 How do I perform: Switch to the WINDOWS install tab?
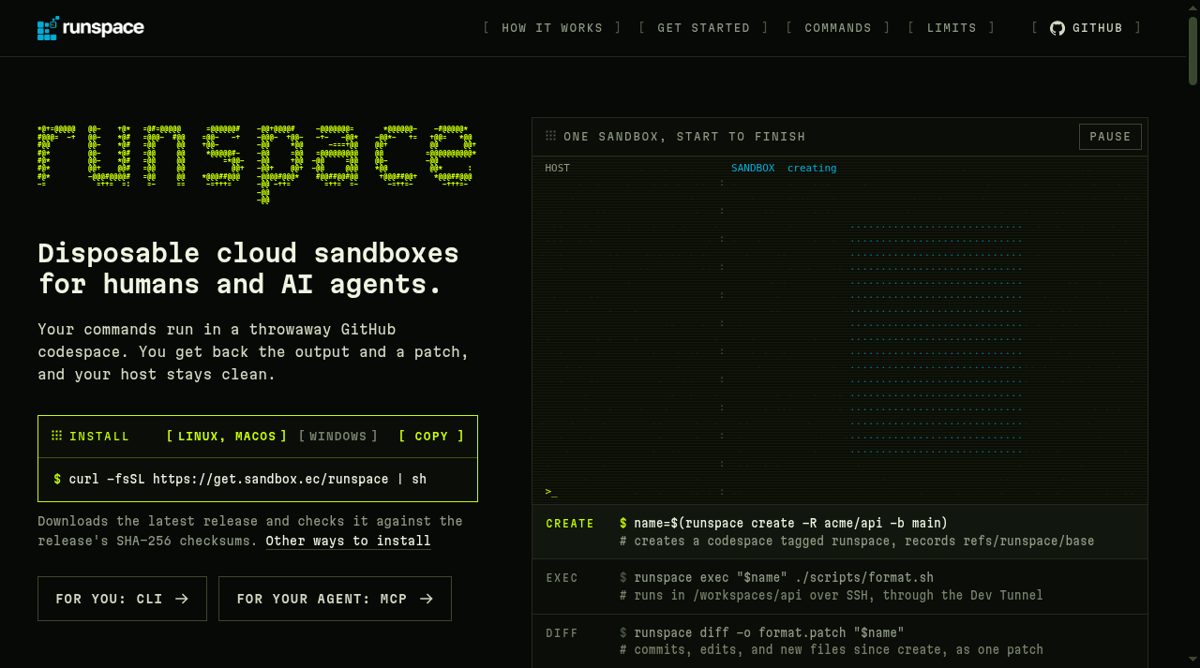tap(338, 436)
